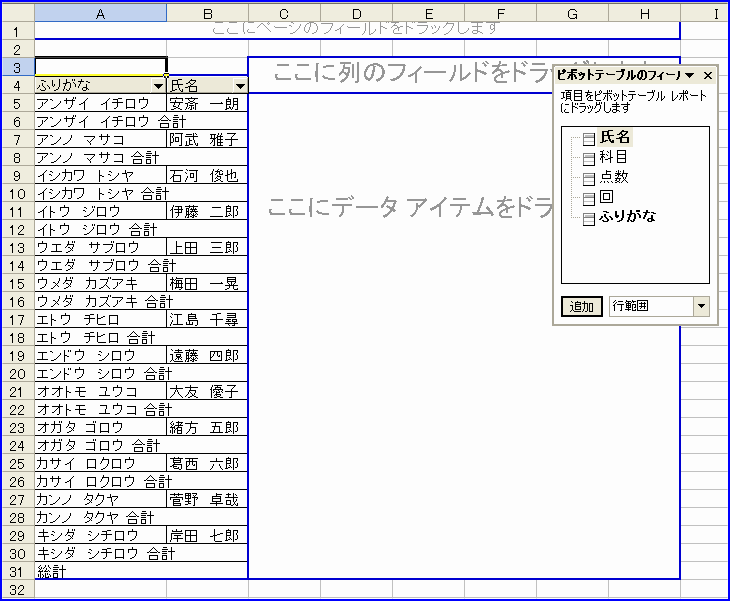This screenshot has height=601, width=730.
Task: Click cell オガタ ゴロウ 合計
Action: coord(141,446)
